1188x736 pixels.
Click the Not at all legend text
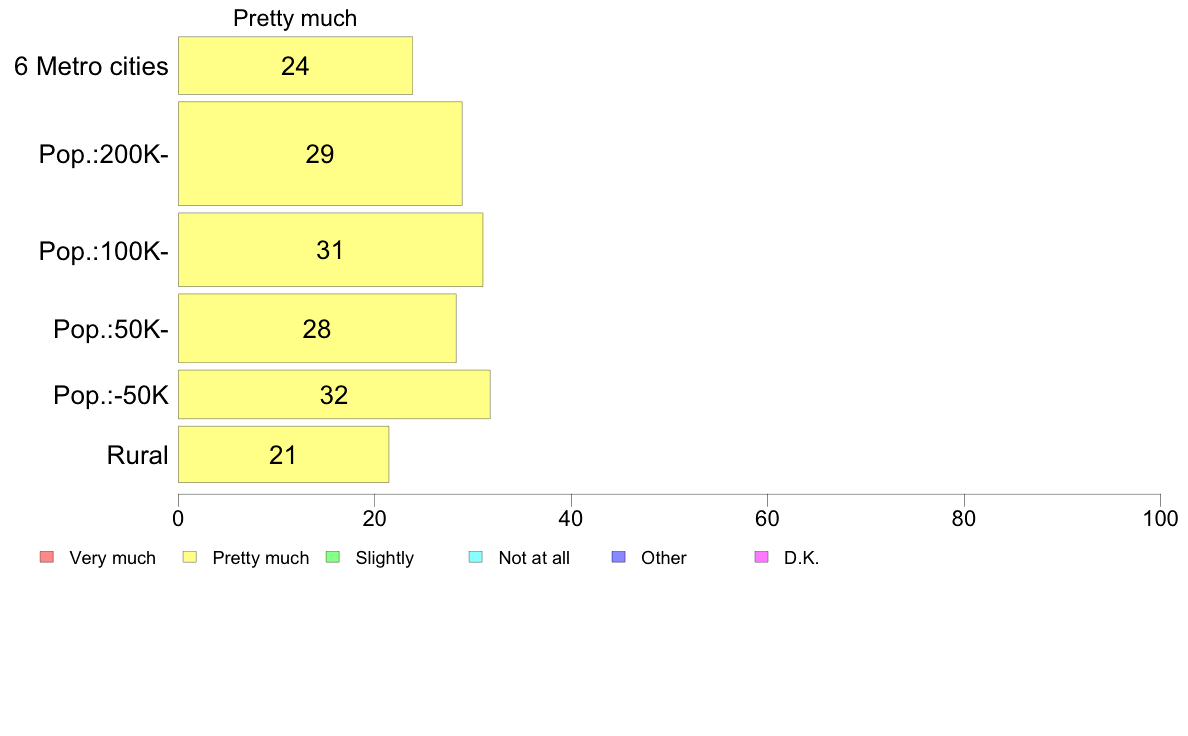click(534, 558)
